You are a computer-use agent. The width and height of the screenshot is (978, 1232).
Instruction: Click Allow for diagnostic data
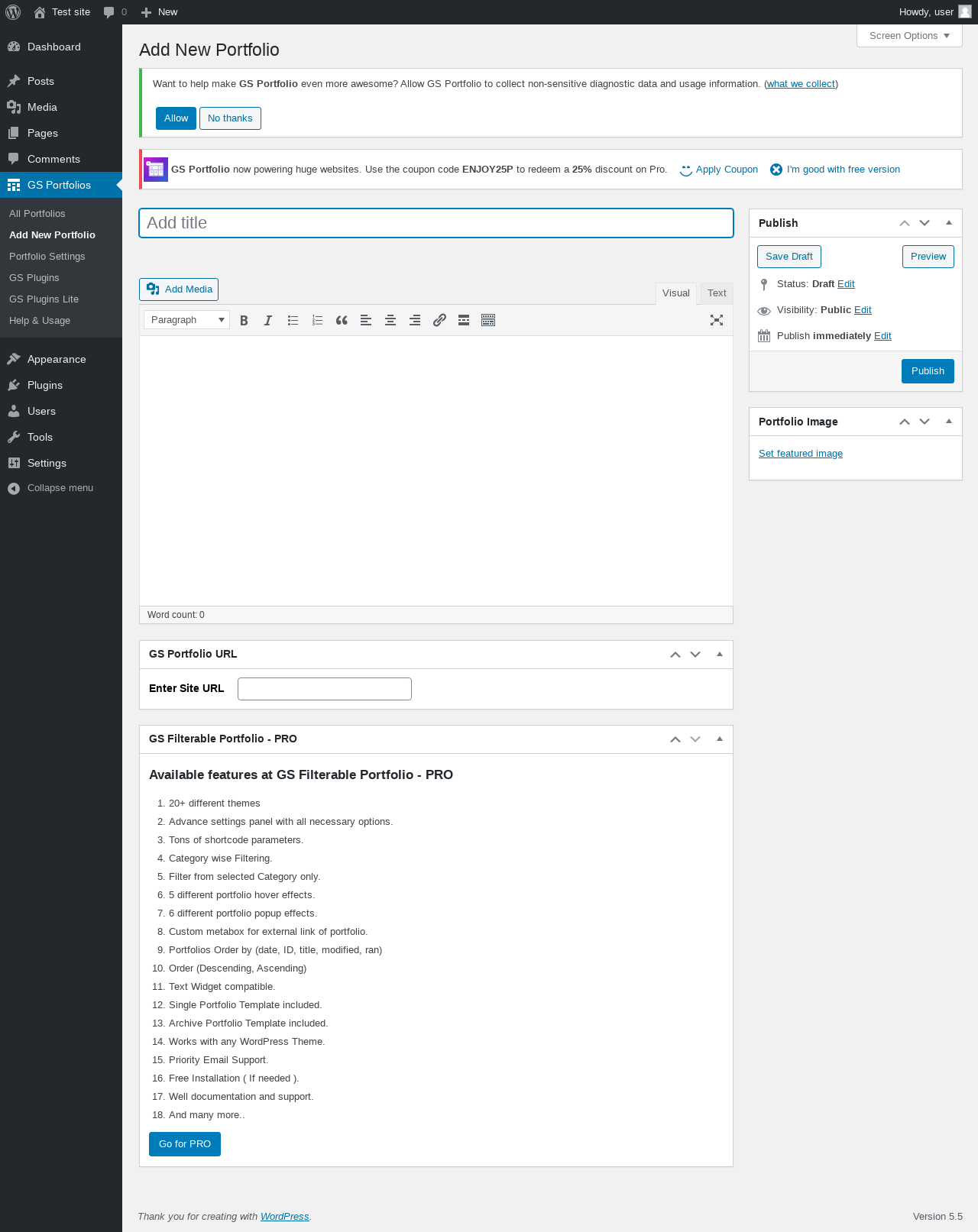[x=176, y=118]
